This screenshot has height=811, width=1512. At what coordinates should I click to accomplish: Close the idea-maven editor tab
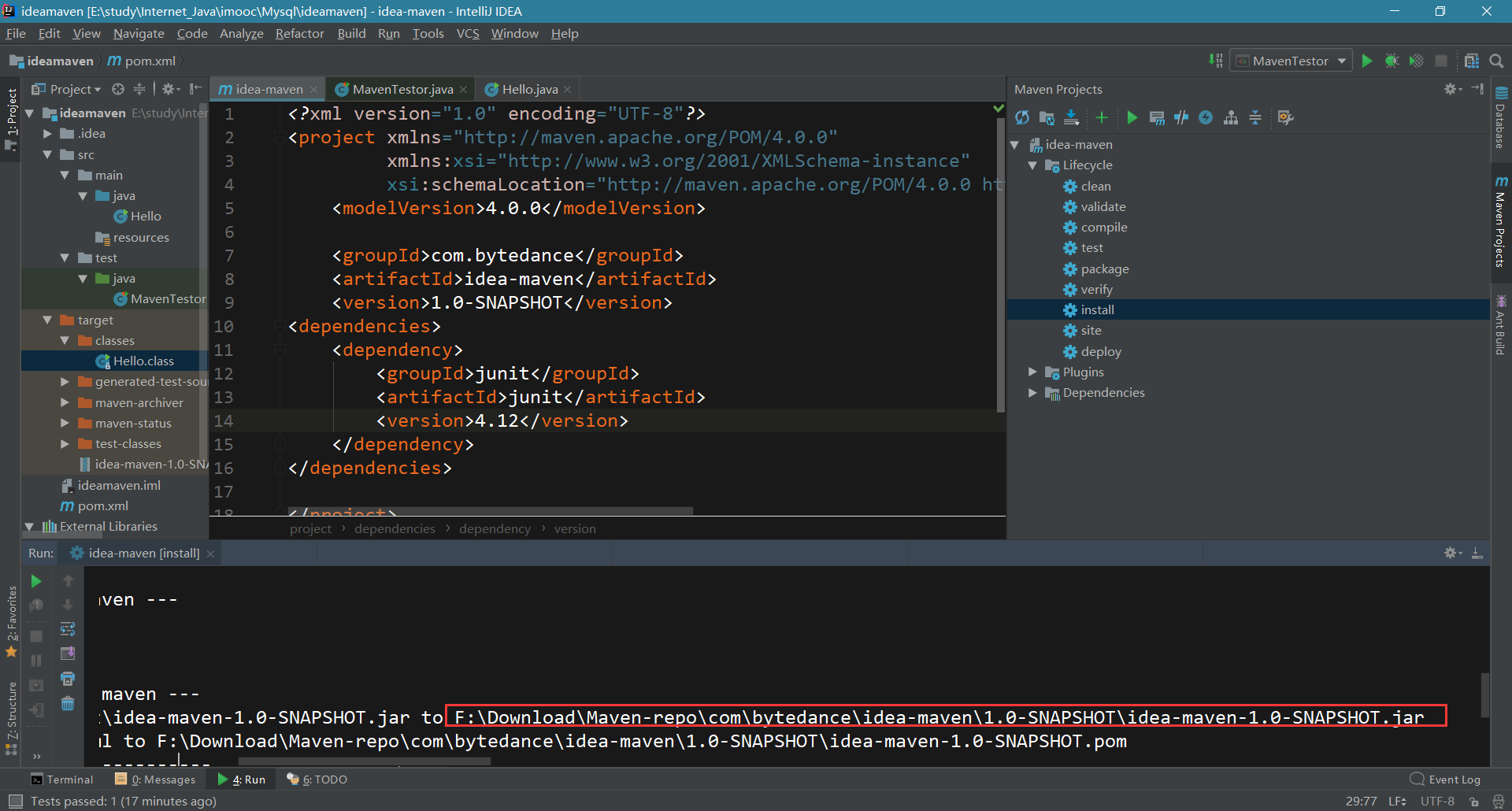[313, 90]
